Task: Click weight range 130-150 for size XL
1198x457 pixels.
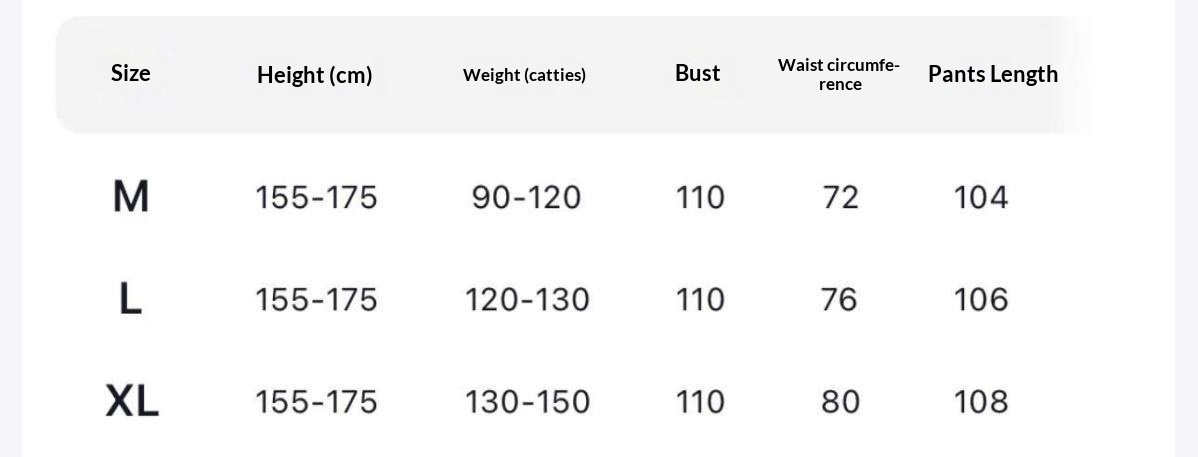Action: coord(527,401)
